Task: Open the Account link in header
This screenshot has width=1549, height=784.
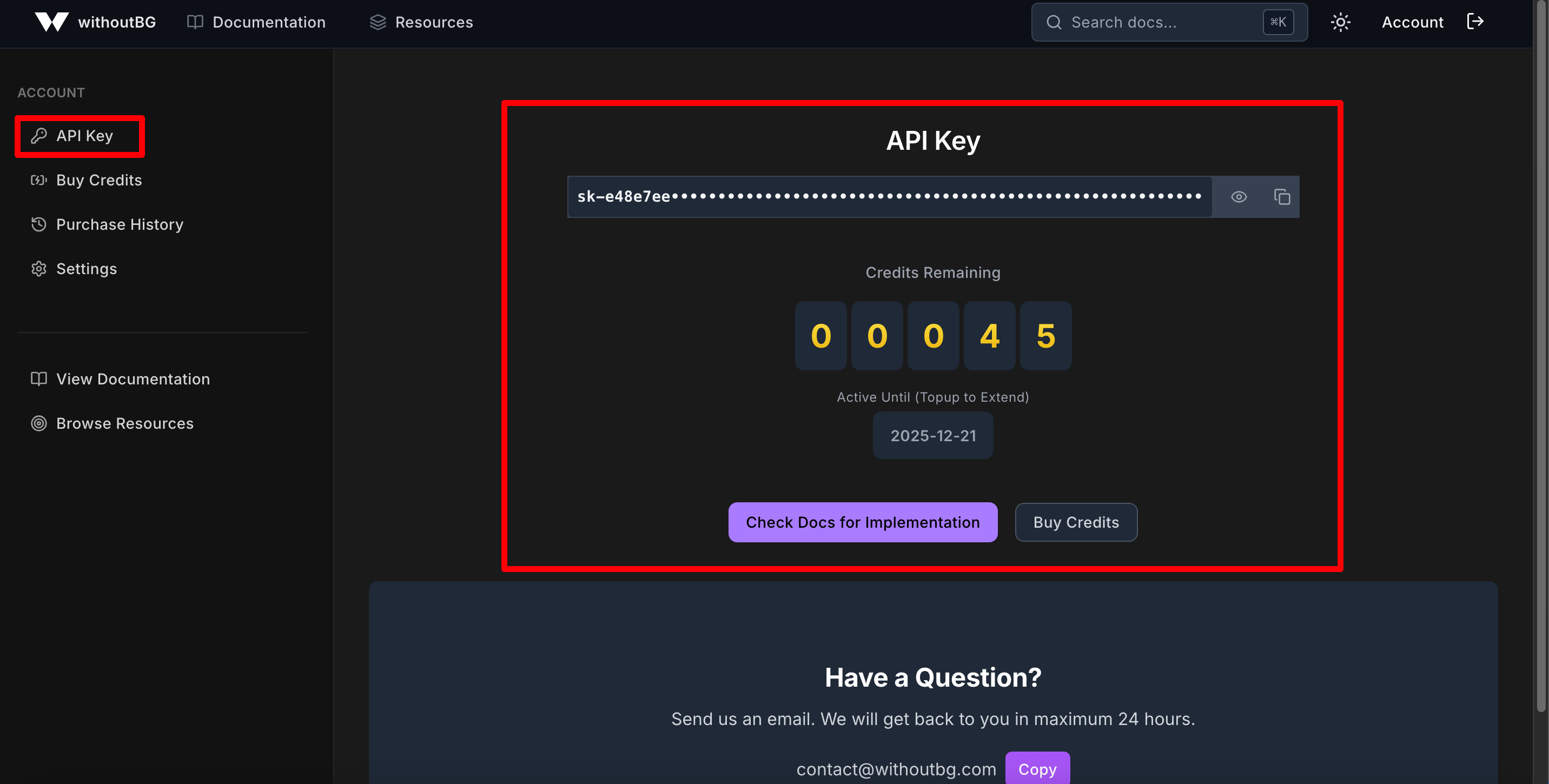Action: [1412, 22]
